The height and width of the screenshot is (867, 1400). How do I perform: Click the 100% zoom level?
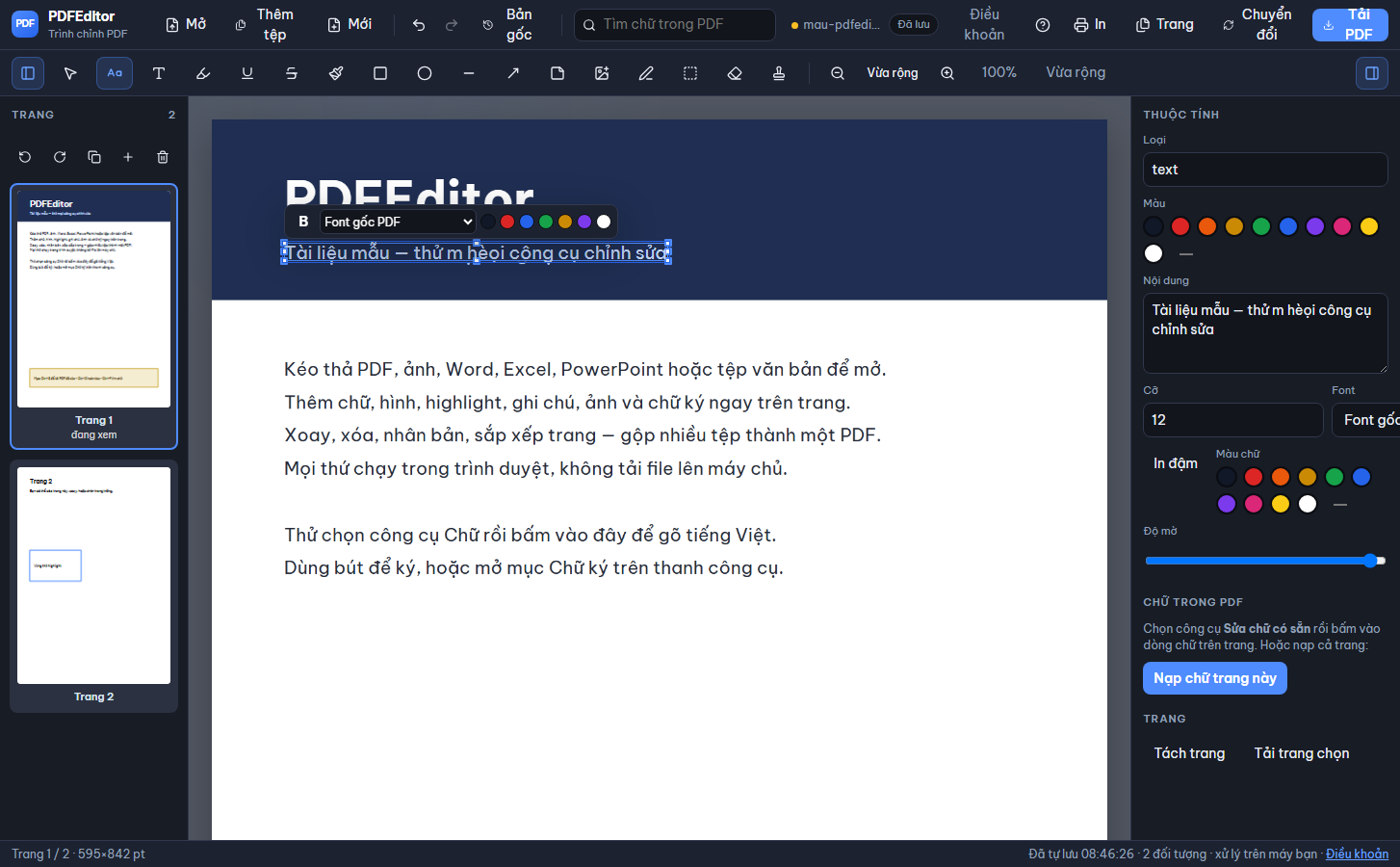(x=998, y=72)
